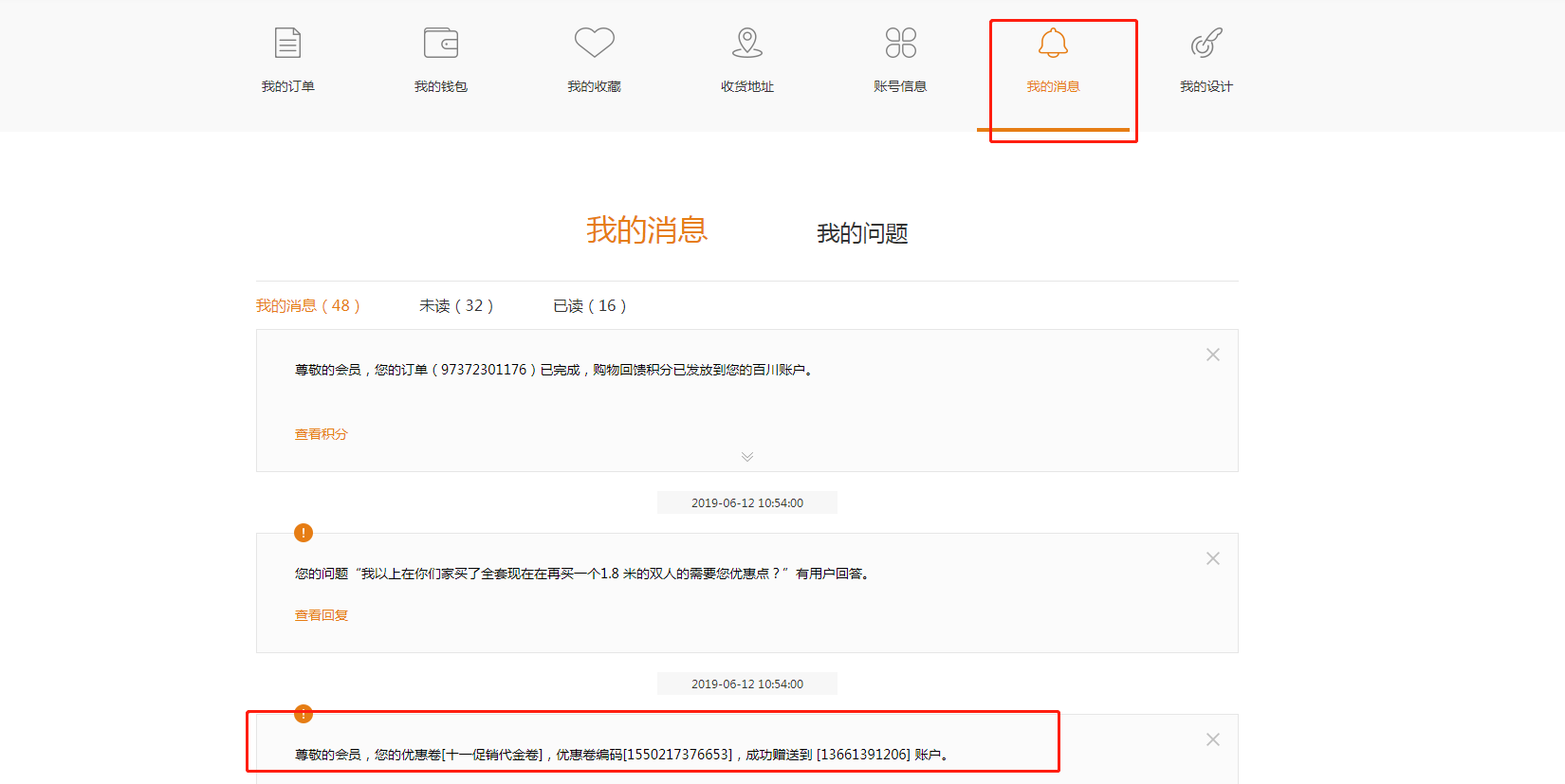Viewport: 1565px width, 784px height.
Task: Switch to the 我的问题 tab
Action: tap(862, 233)
